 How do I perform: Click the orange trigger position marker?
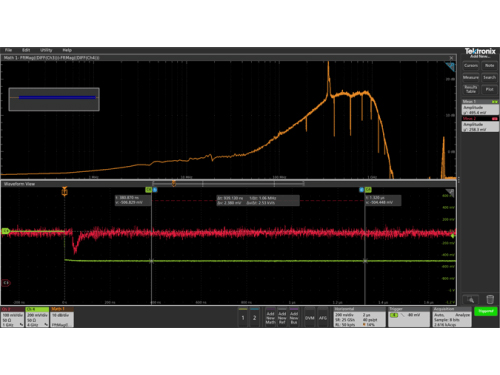tap(64, 191)
